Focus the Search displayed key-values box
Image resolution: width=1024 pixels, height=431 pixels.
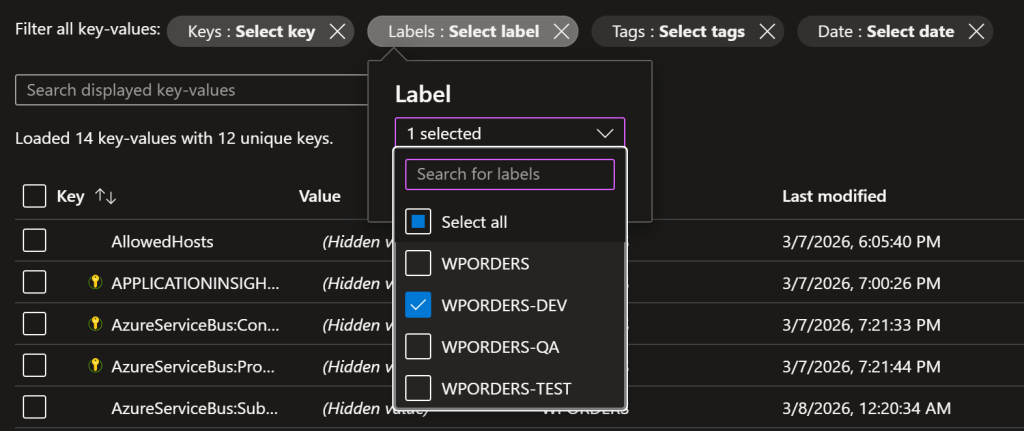point(193,90)
